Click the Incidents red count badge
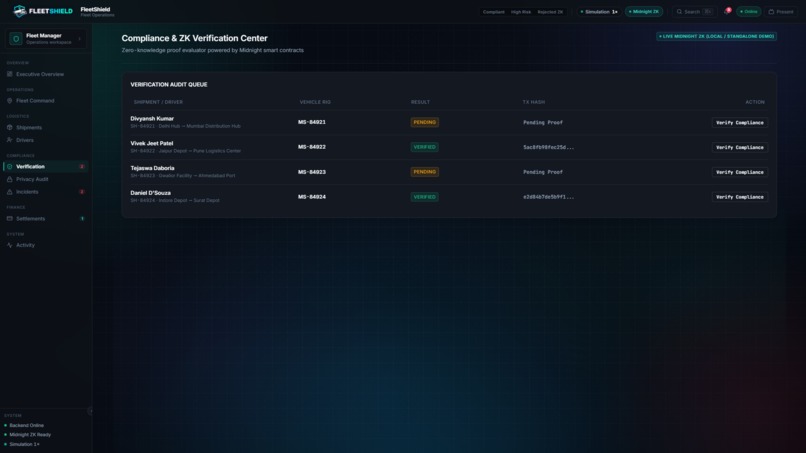806x453 pixels. pyautogui.click(x=82, y=192)
